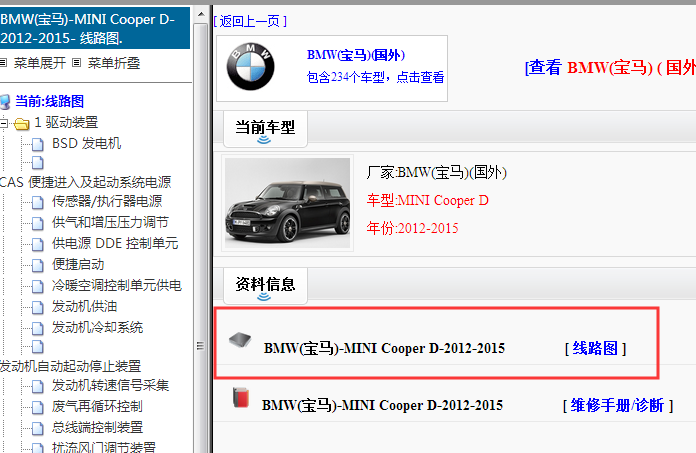Click 包含234个车型，点击查看 link

(x=376, y=77)
